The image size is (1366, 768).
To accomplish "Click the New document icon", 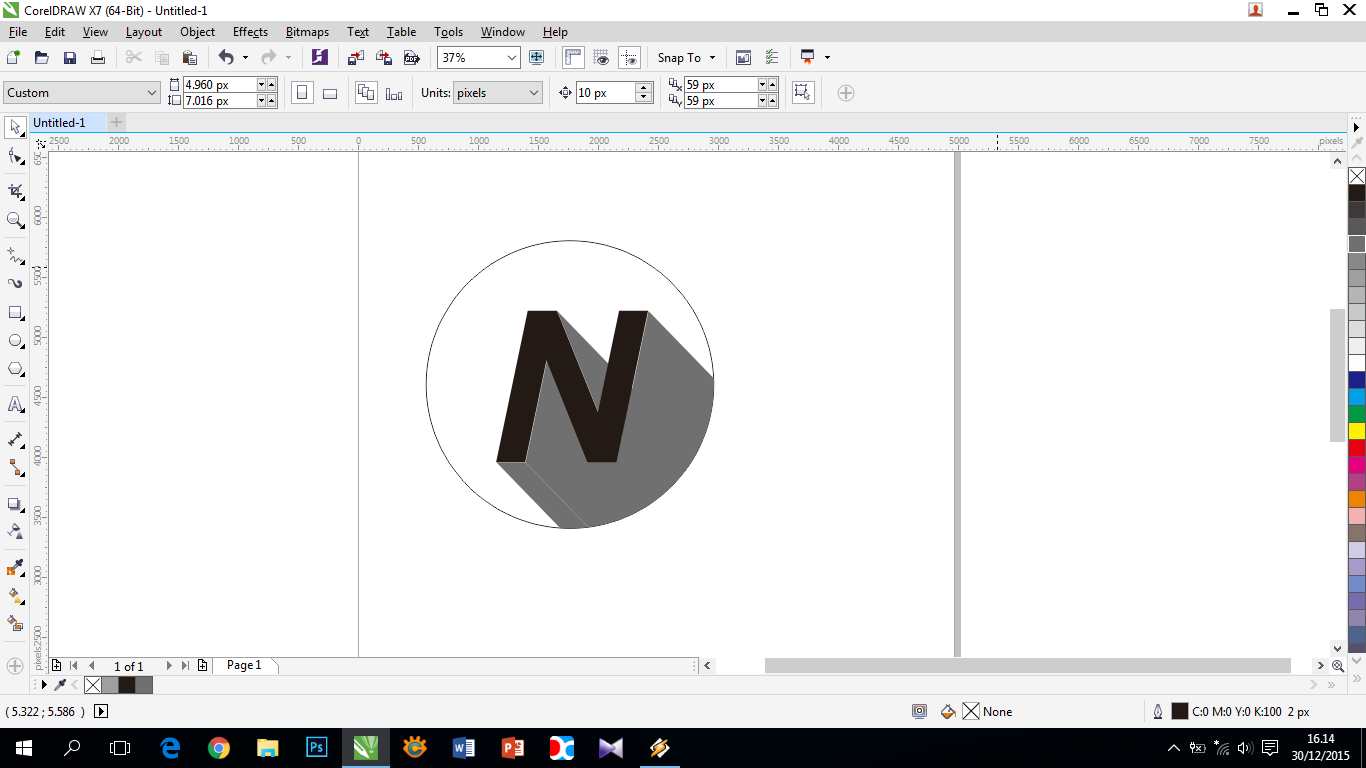I will (14, 58).
